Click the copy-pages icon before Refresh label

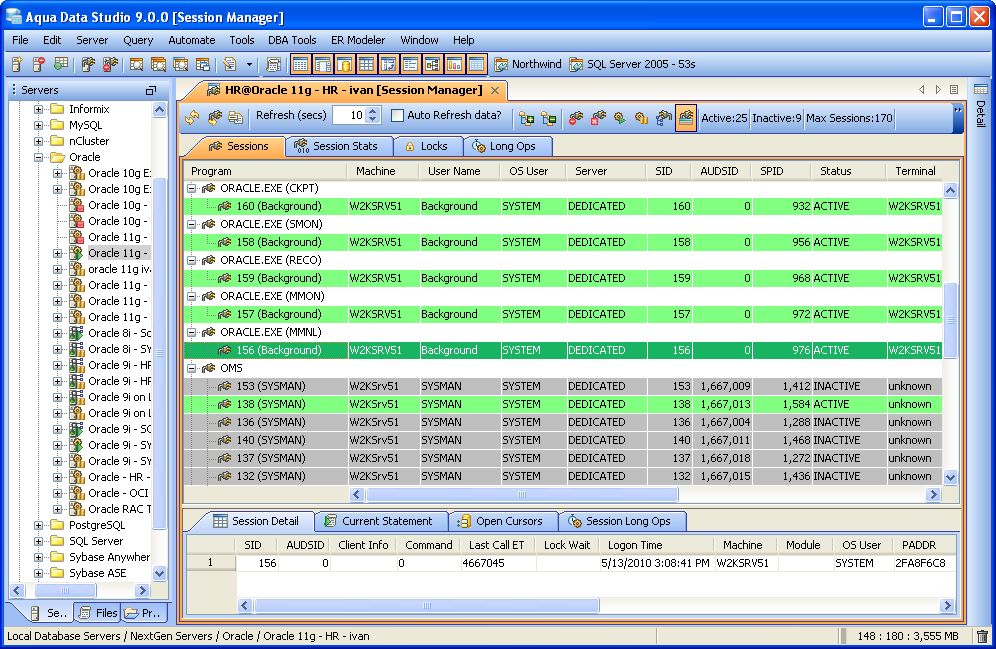(x=236, y=117)
